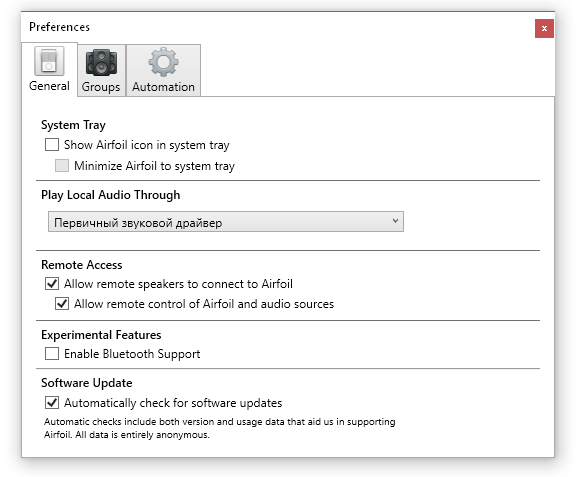The image size is (582, 477).
Task: Disable remote control of Airfoil and audio sources
Action: pyautogui.click(x=62, y=304)
